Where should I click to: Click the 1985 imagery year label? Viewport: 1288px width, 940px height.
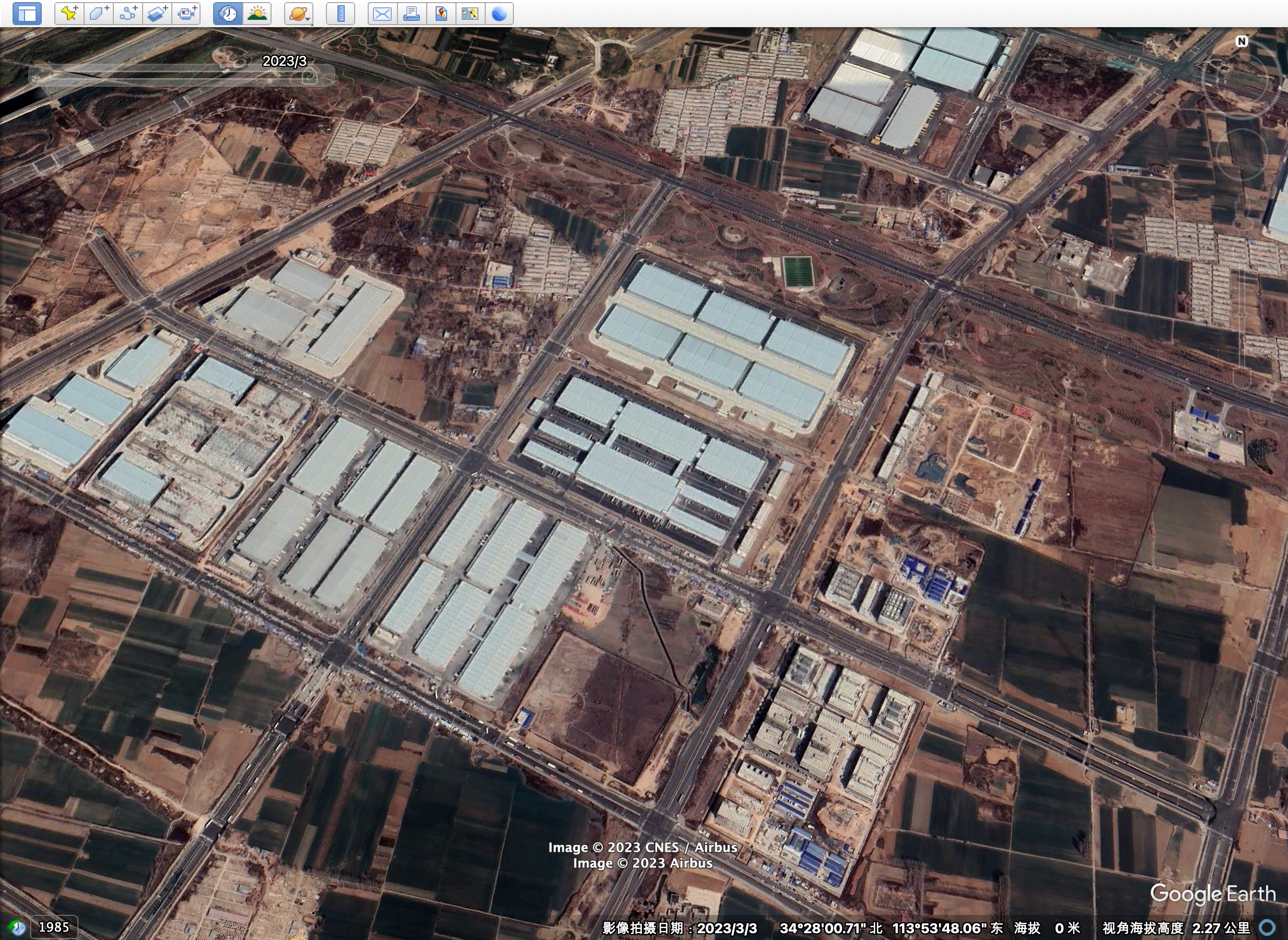53,927
